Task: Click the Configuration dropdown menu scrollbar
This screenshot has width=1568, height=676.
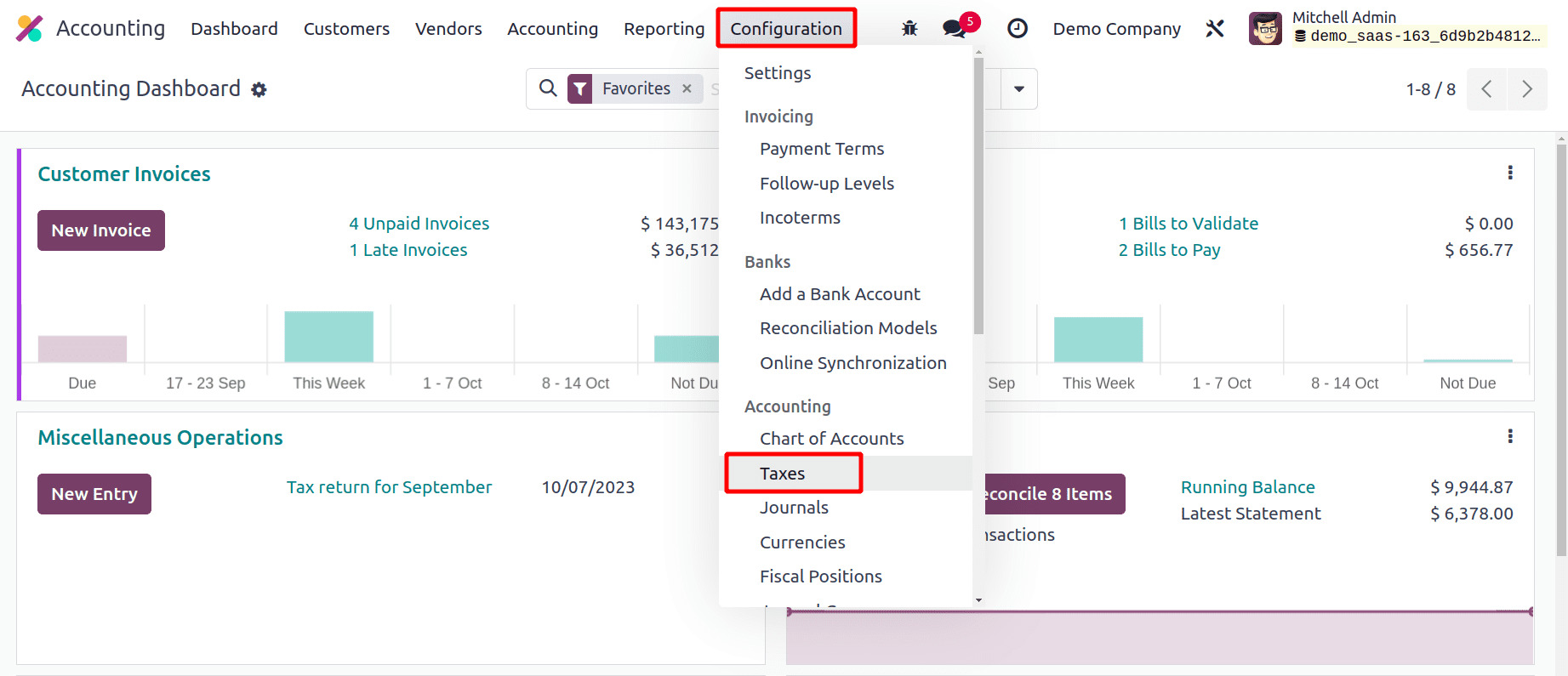Action: click(x=978, y=196)
